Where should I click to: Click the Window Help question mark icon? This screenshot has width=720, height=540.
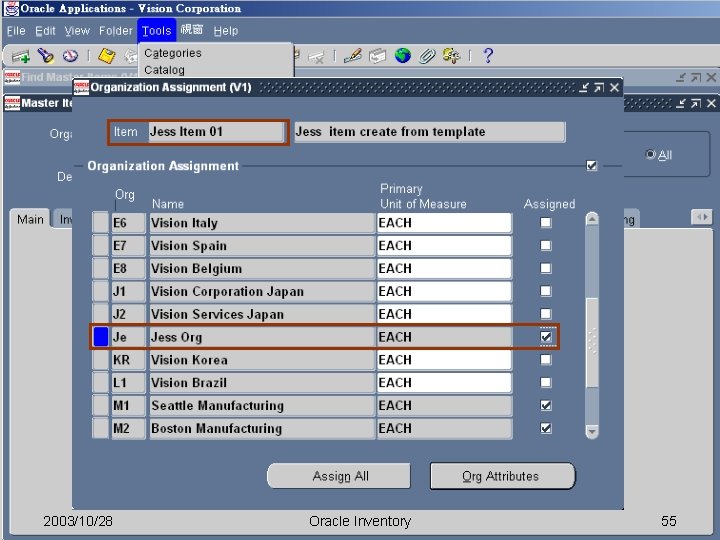488,56
